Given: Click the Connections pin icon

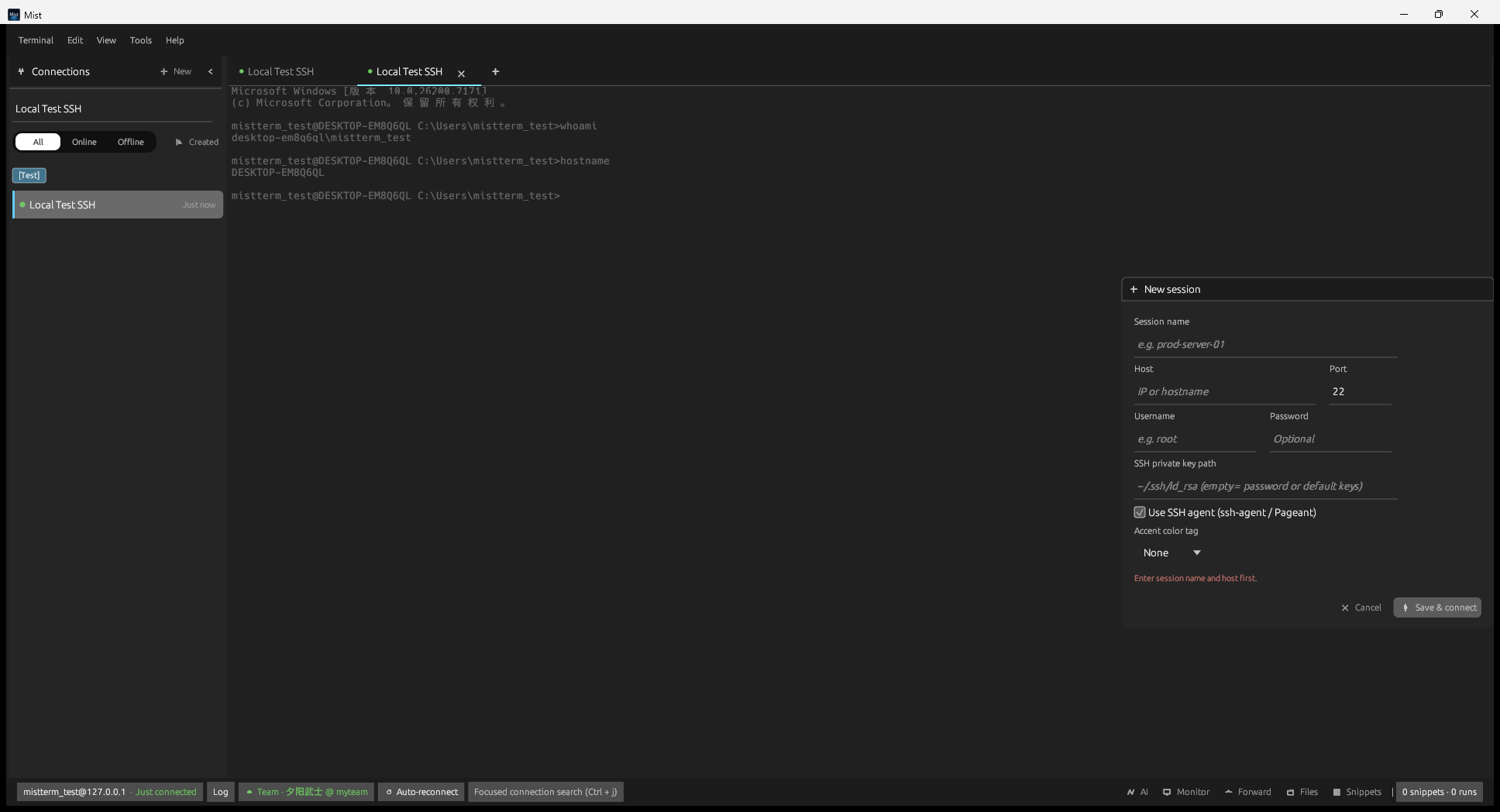Looking at the screenshot, I should 21,71.
